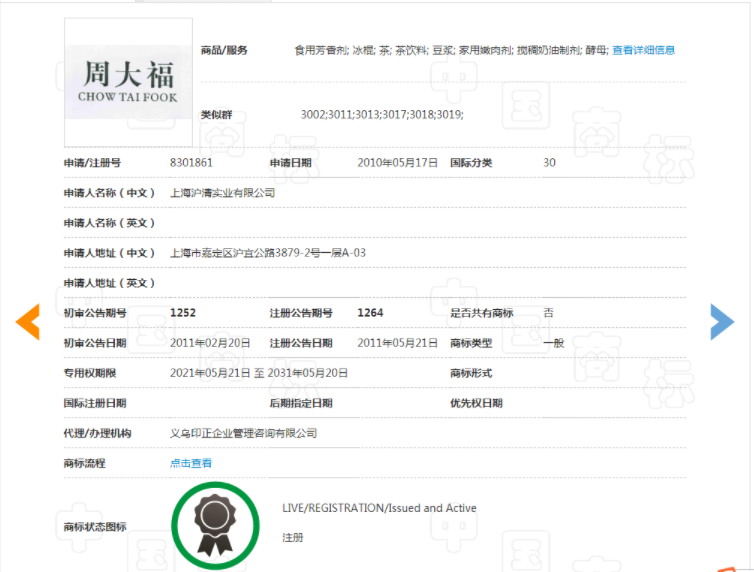The image size is (754, 572).
Task: Click the 商品/服务 label
Action: [x=224, y=50]
